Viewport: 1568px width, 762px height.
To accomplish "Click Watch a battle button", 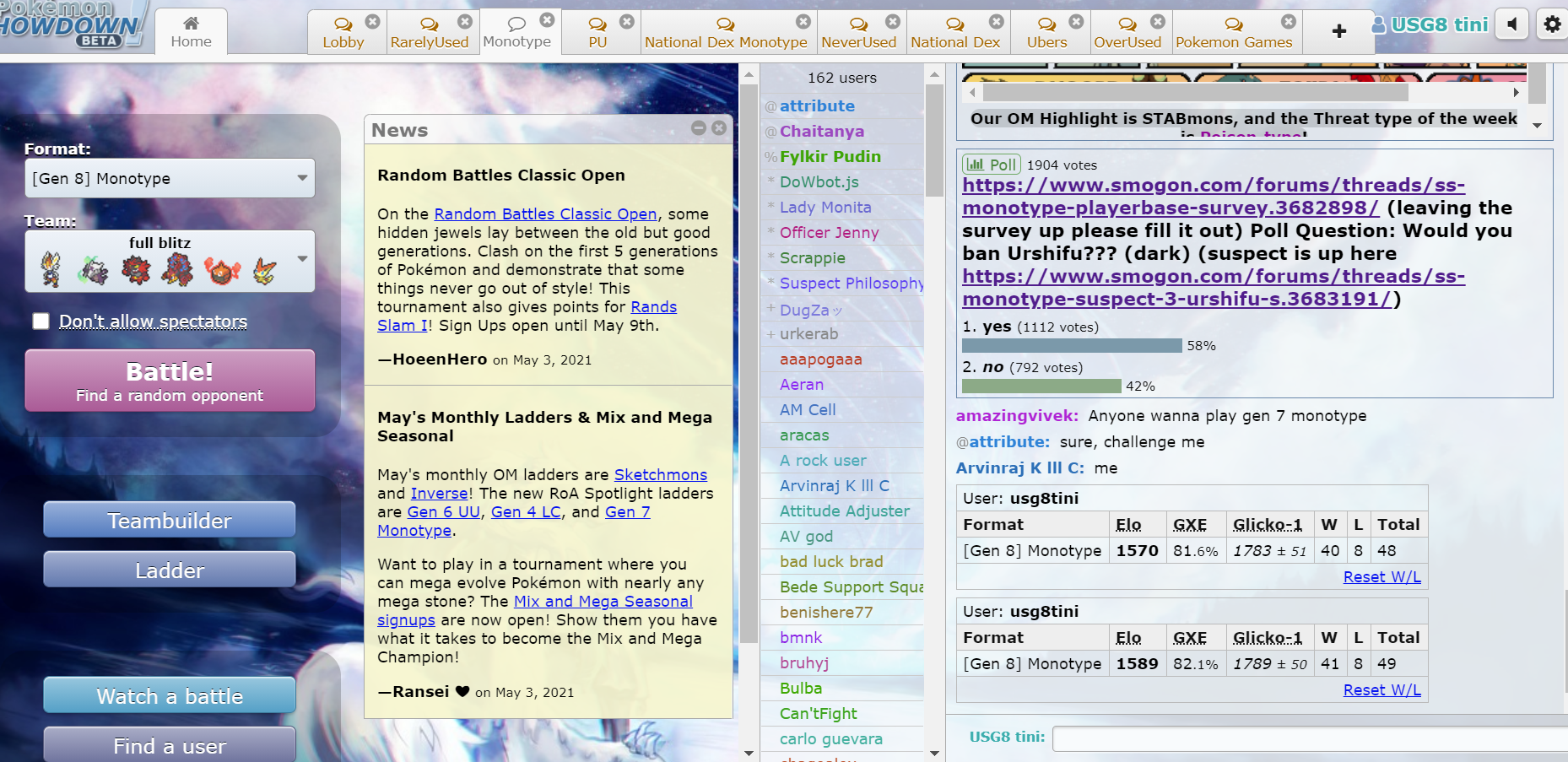I will pyautogui.click(x=170, y=695).
